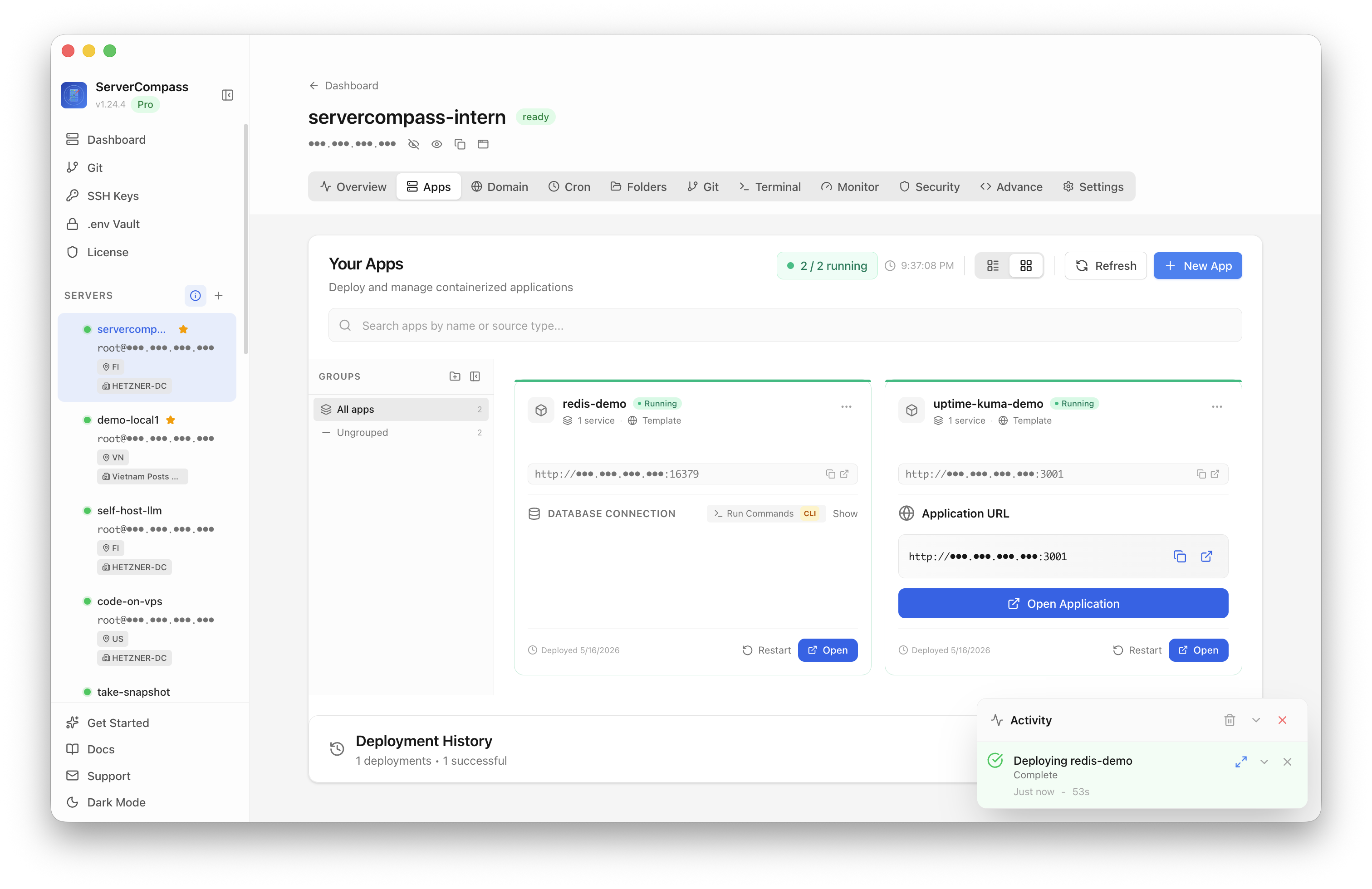The width and height of the screenshot is (1372, 889).
Task: Show the database connection details
Action: pos(845,513)
